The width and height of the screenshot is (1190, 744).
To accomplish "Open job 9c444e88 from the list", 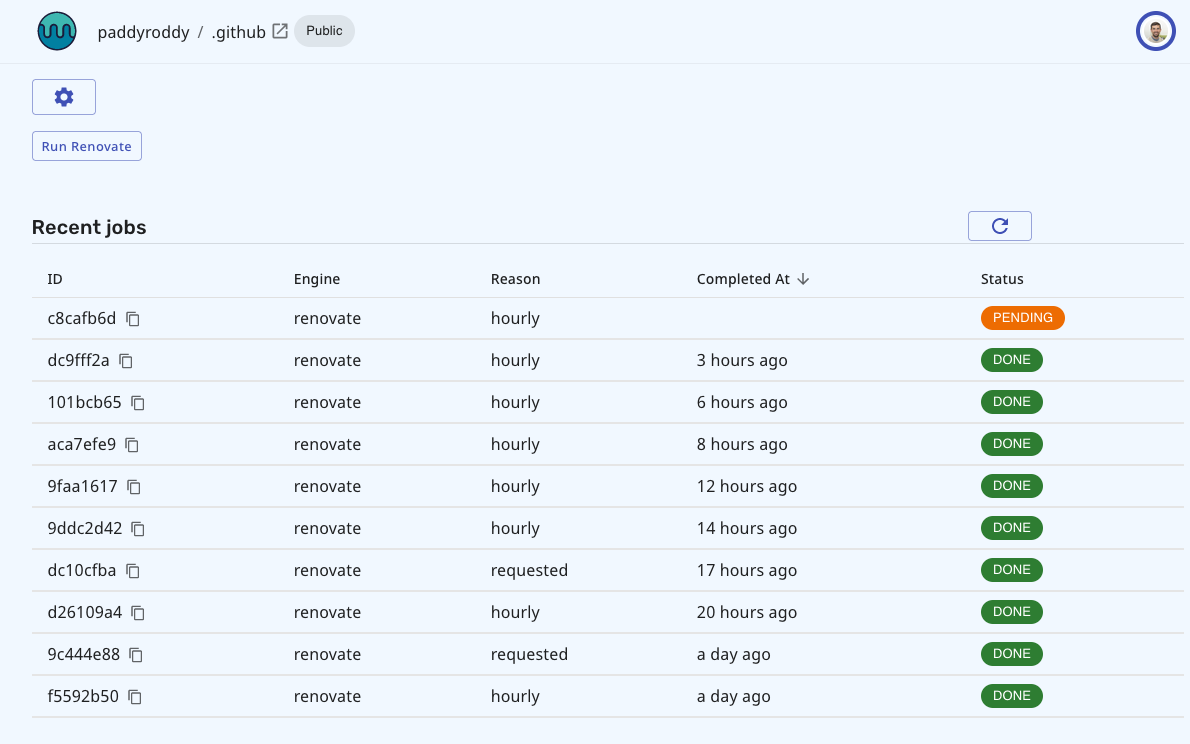I will tap(83, 655).
